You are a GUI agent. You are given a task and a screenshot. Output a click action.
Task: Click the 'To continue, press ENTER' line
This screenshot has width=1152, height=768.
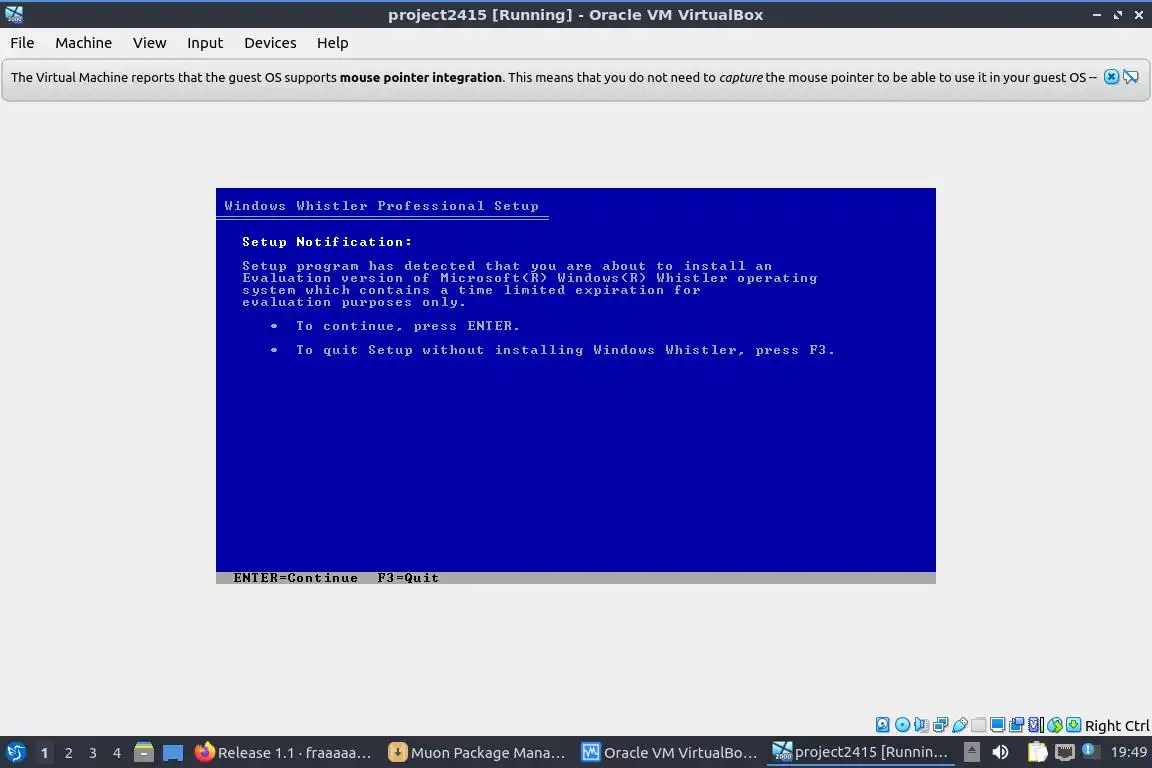(x=408, y=326)
